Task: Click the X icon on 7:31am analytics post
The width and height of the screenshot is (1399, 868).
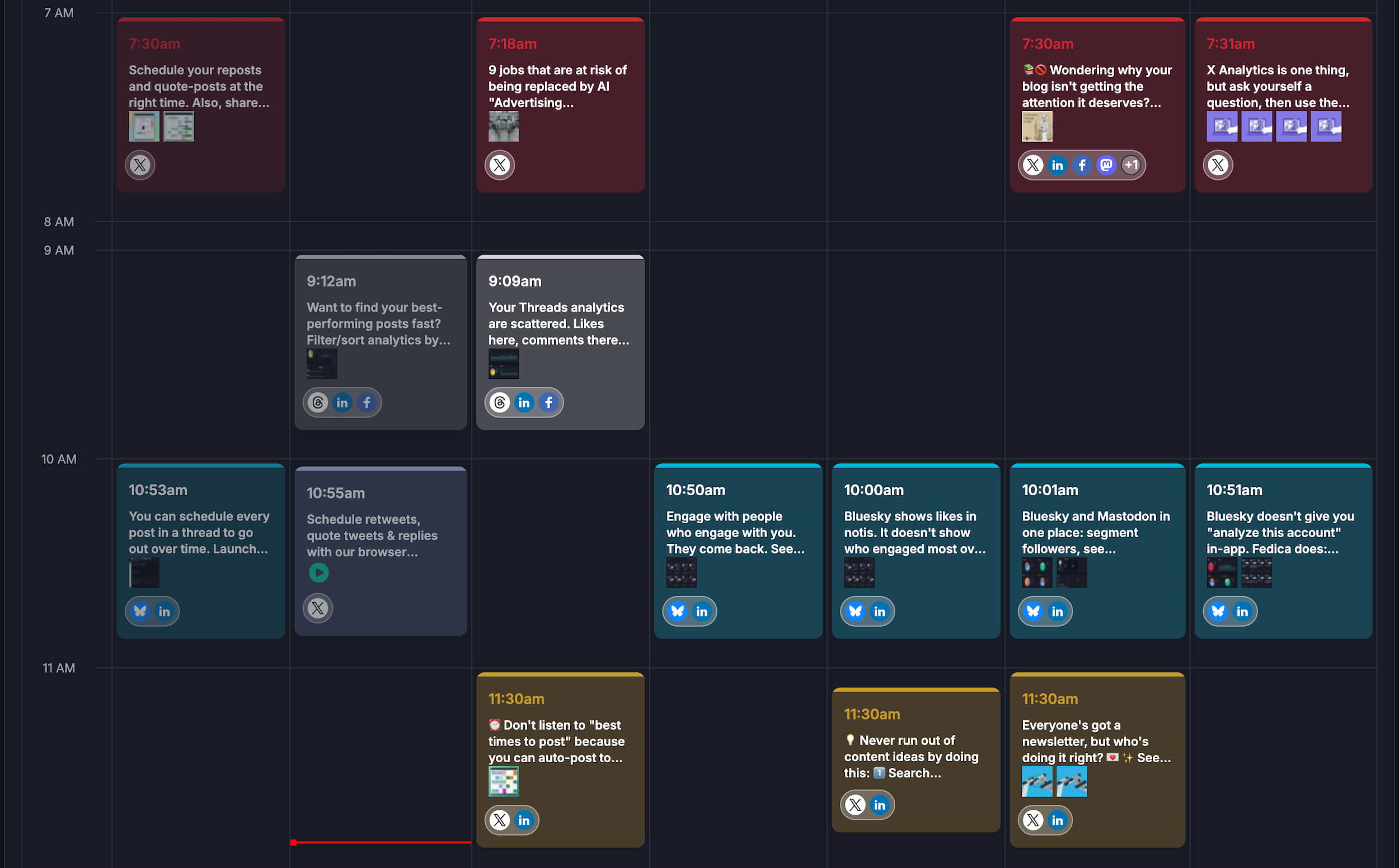Action: tap(1218, 165)
